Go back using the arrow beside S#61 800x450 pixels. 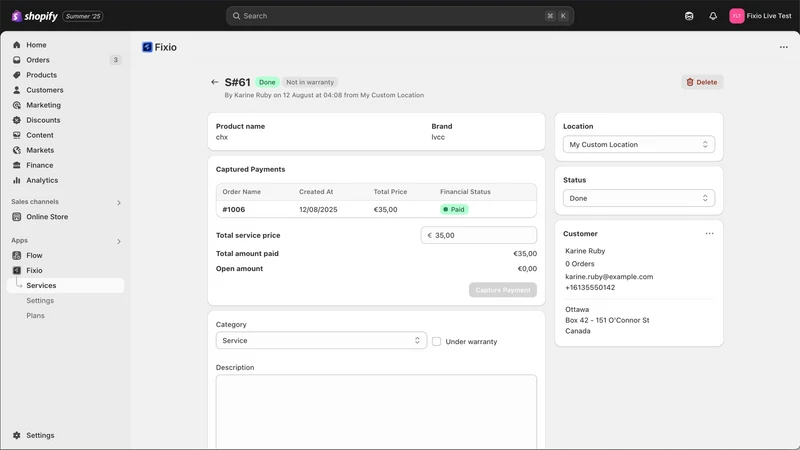[214, 82]
